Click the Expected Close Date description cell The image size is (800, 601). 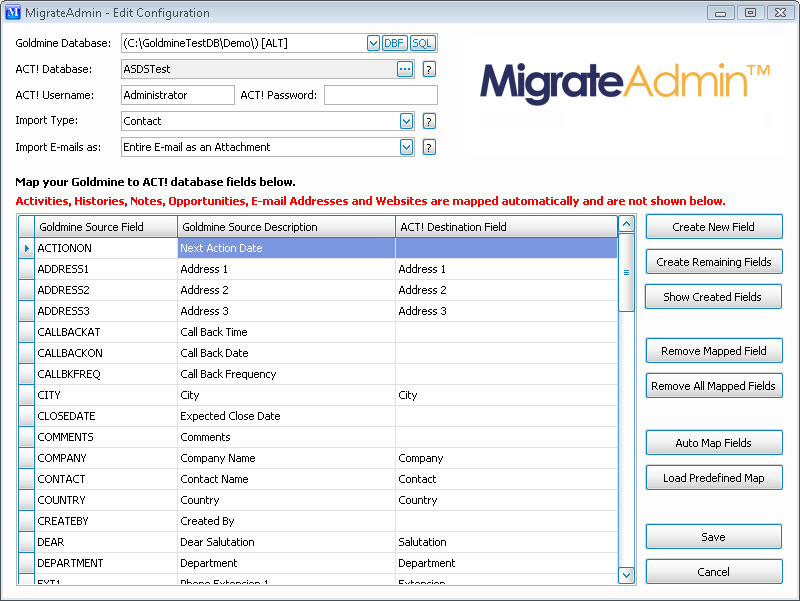(x=286, y=416)
